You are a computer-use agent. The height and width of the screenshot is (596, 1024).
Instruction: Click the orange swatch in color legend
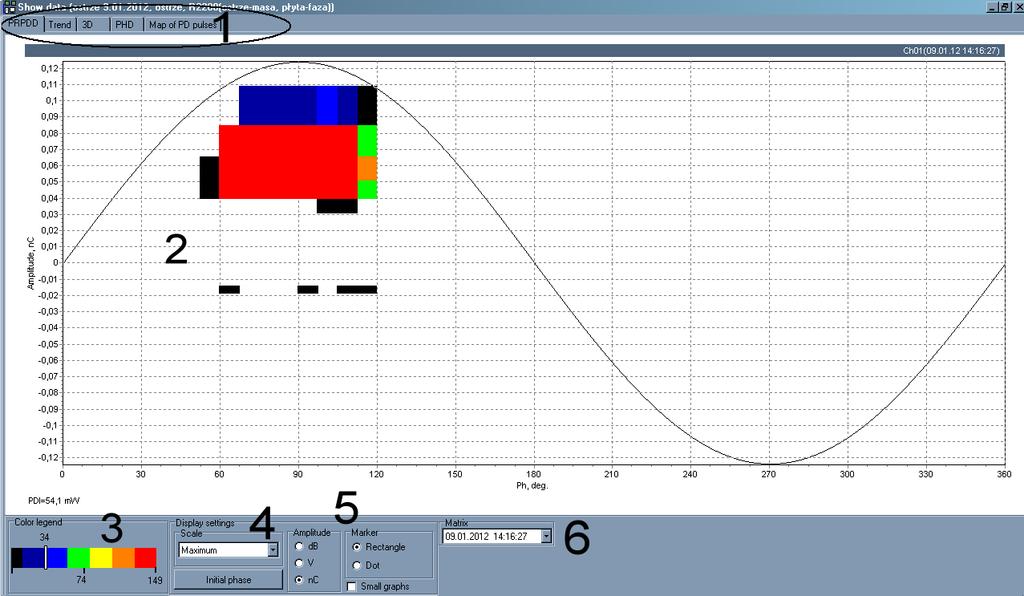tap(123, 558)
